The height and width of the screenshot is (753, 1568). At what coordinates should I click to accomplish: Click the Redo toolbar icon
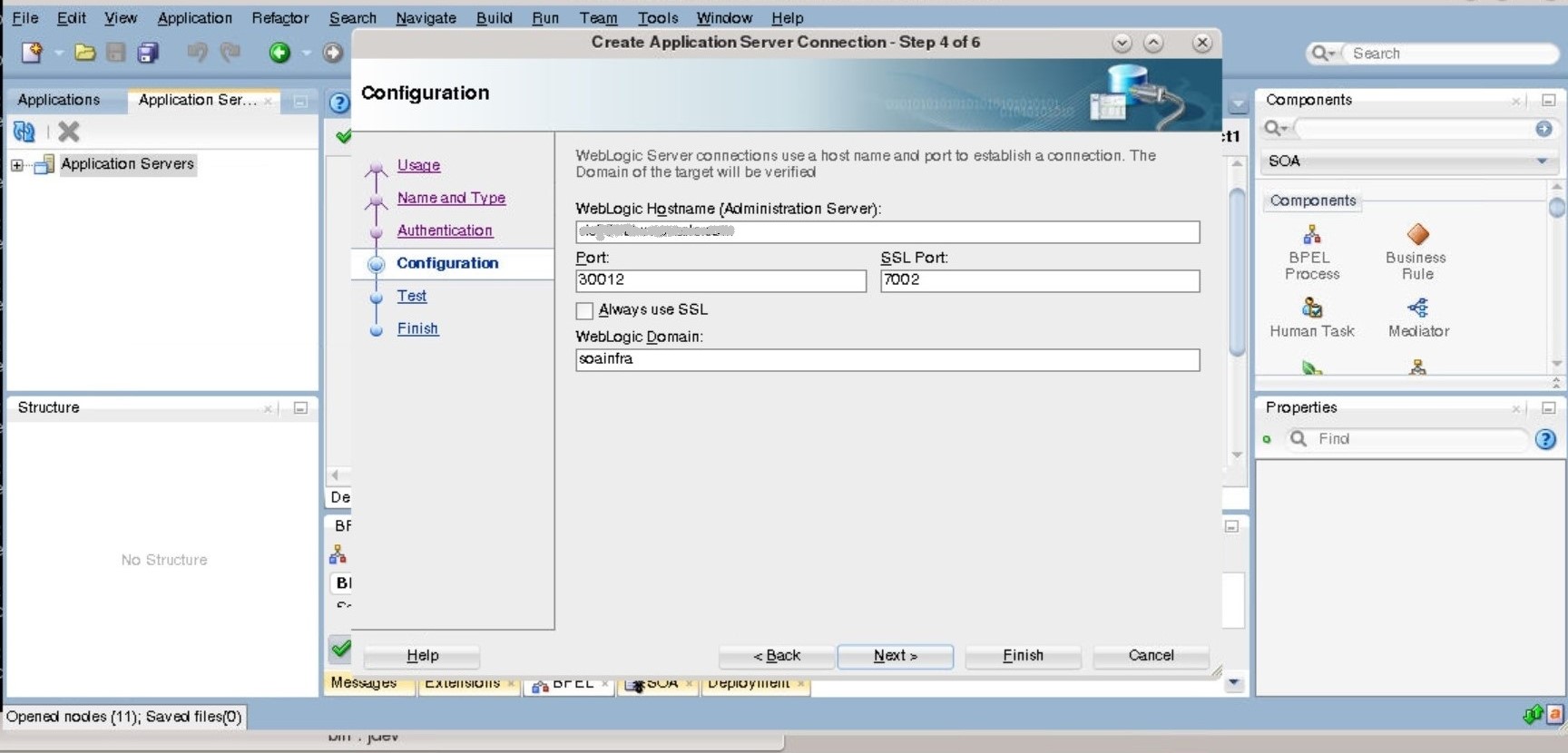[230, 53]
